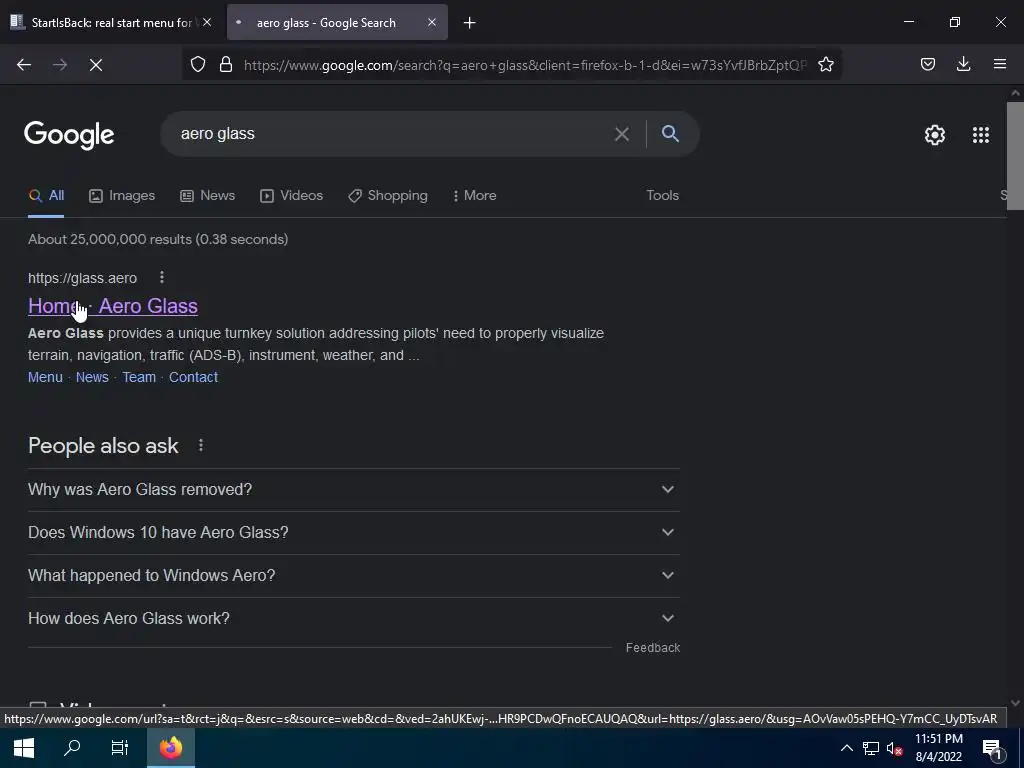Close the aero glass Google Search tab
The width and height of the screenshot is (1024, 768).
(432, 22)
